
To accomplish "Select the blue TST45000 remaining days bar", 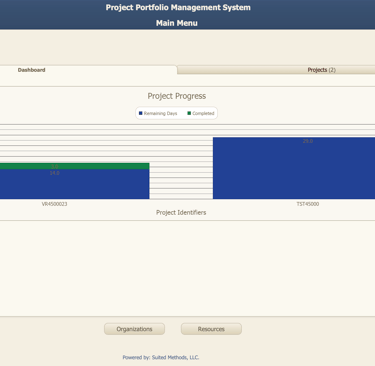I will (x=294, y=168).
